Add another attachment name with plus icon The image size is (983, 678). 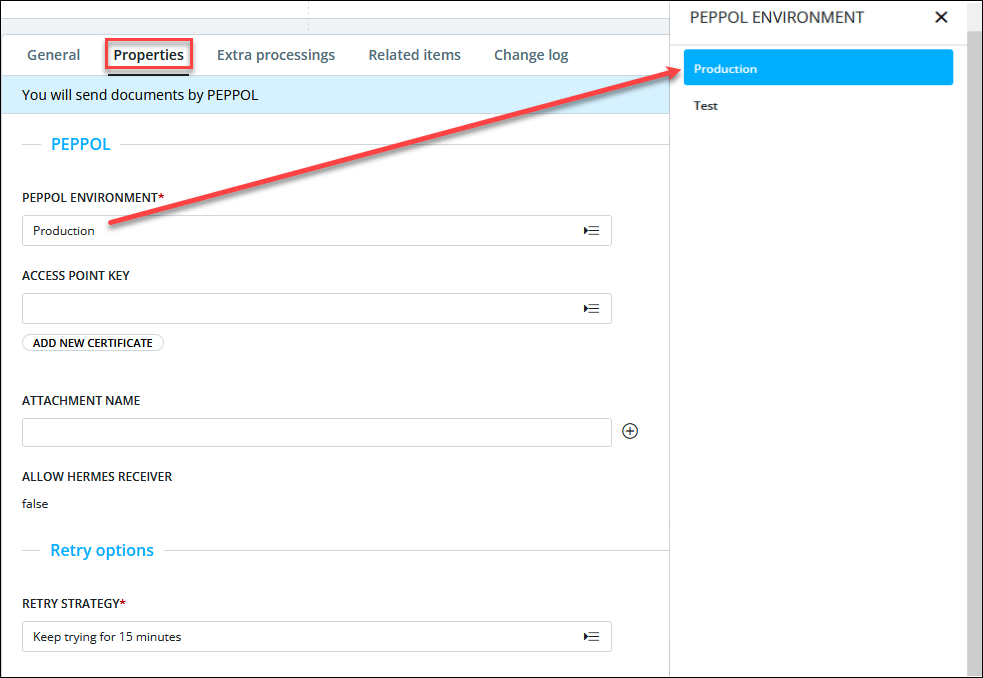click(630, 432)
